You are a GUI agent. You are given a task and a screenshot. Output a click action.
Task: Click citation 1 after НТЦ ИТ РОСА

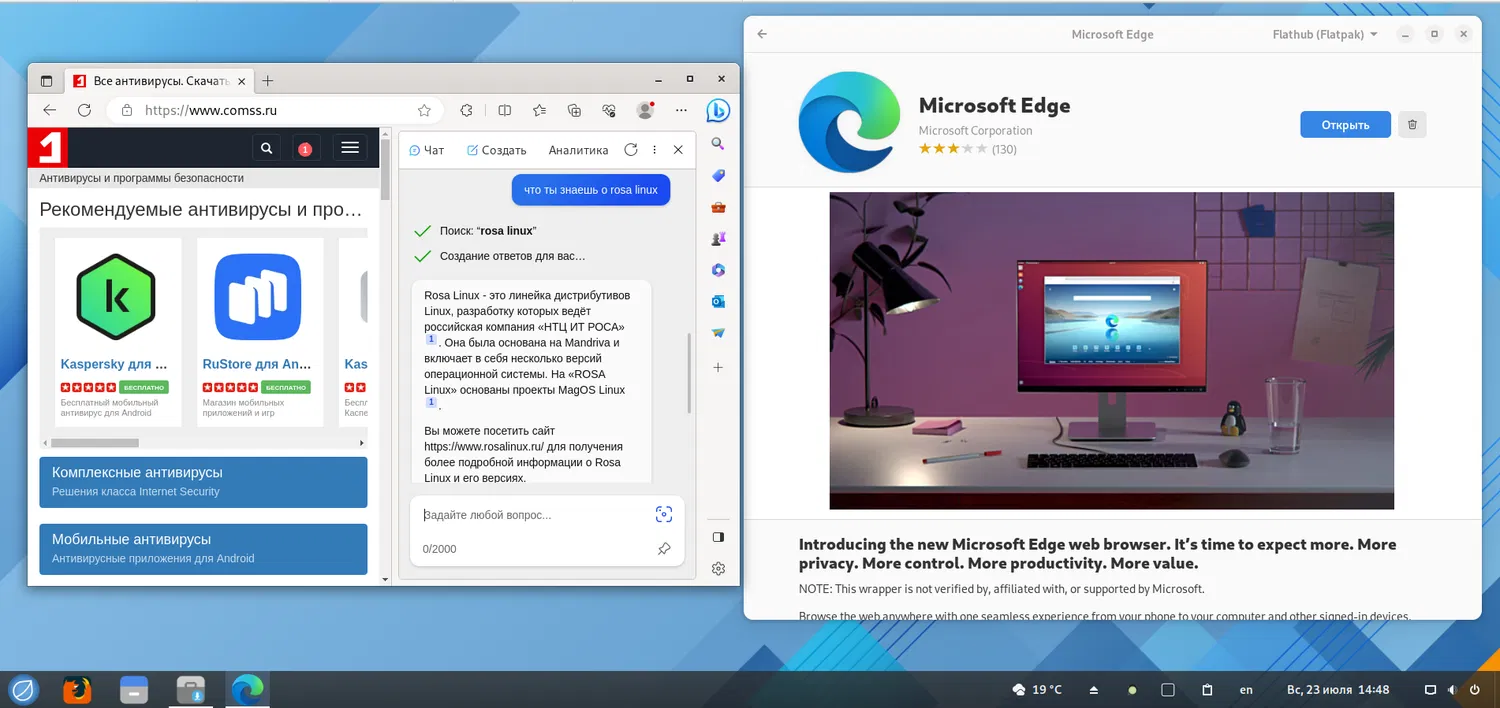(x=431, y=340)
